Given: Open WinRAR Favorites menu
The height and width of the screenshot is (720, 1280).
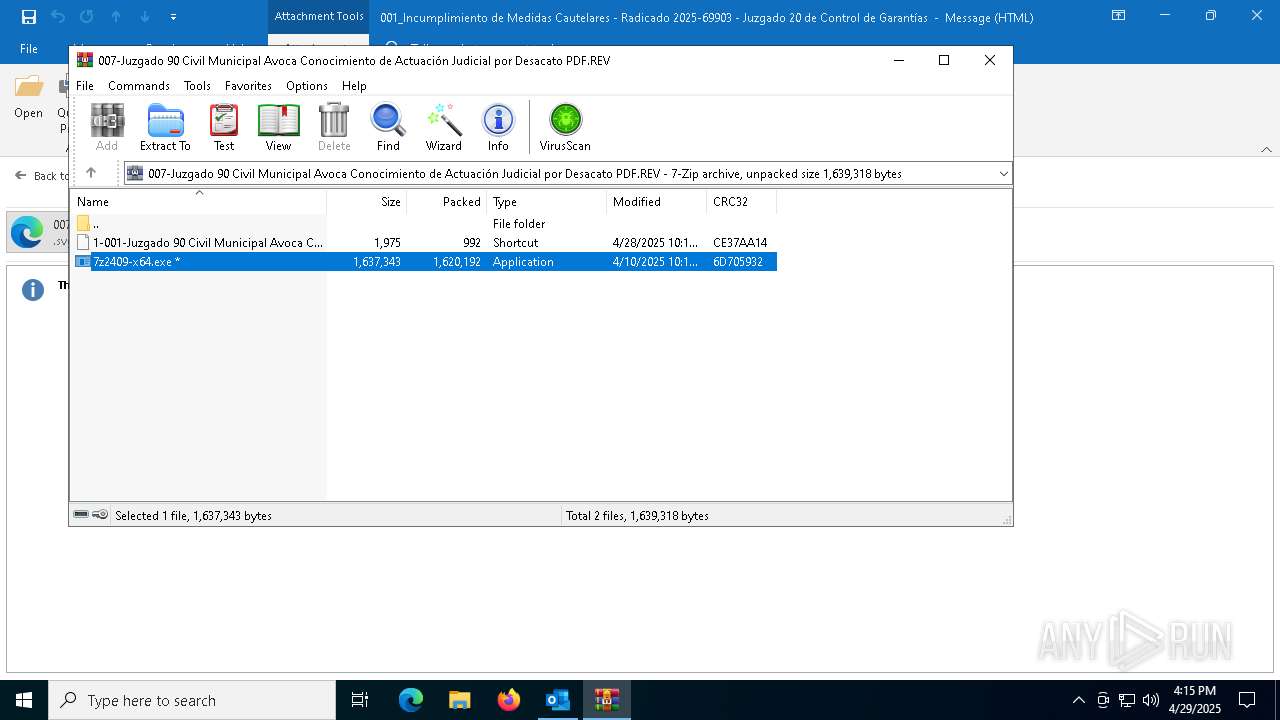Looking at the screenshot, I should (x=248, y=86).
